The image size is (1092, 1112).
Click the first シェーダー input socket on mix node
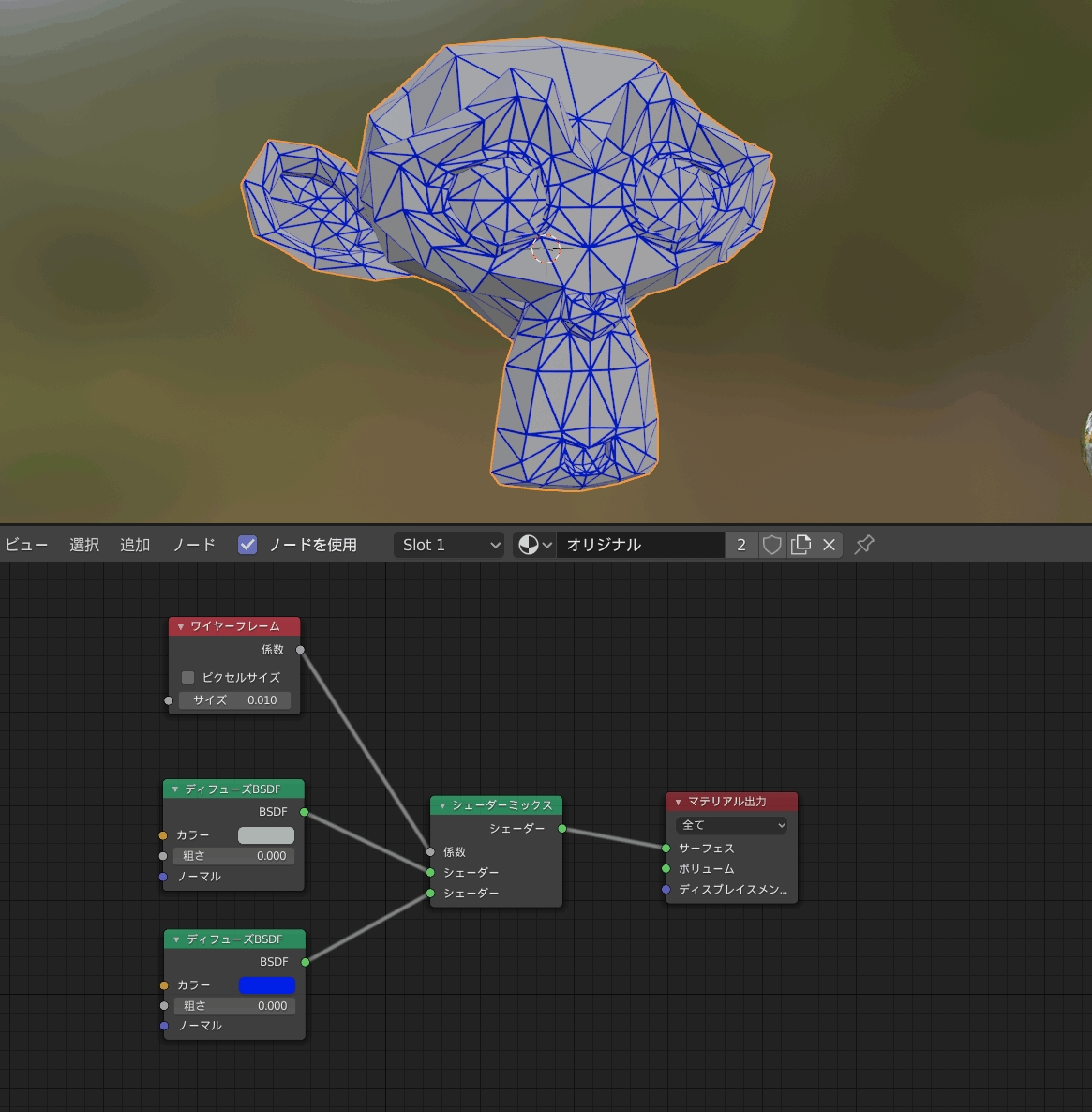(x=430, y=872)
